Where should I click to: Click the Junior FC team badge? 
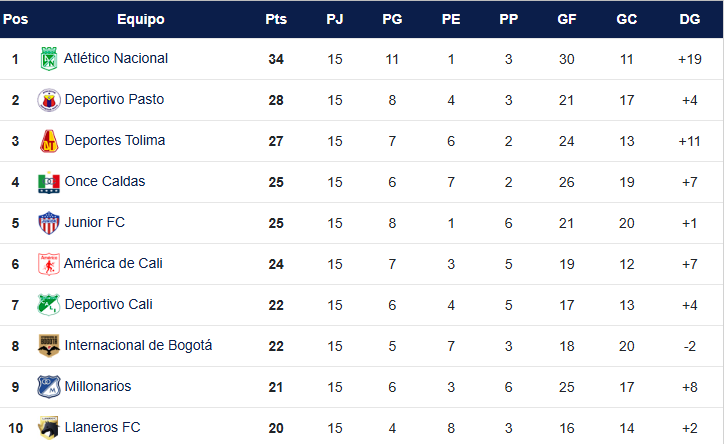click(48, 223)
